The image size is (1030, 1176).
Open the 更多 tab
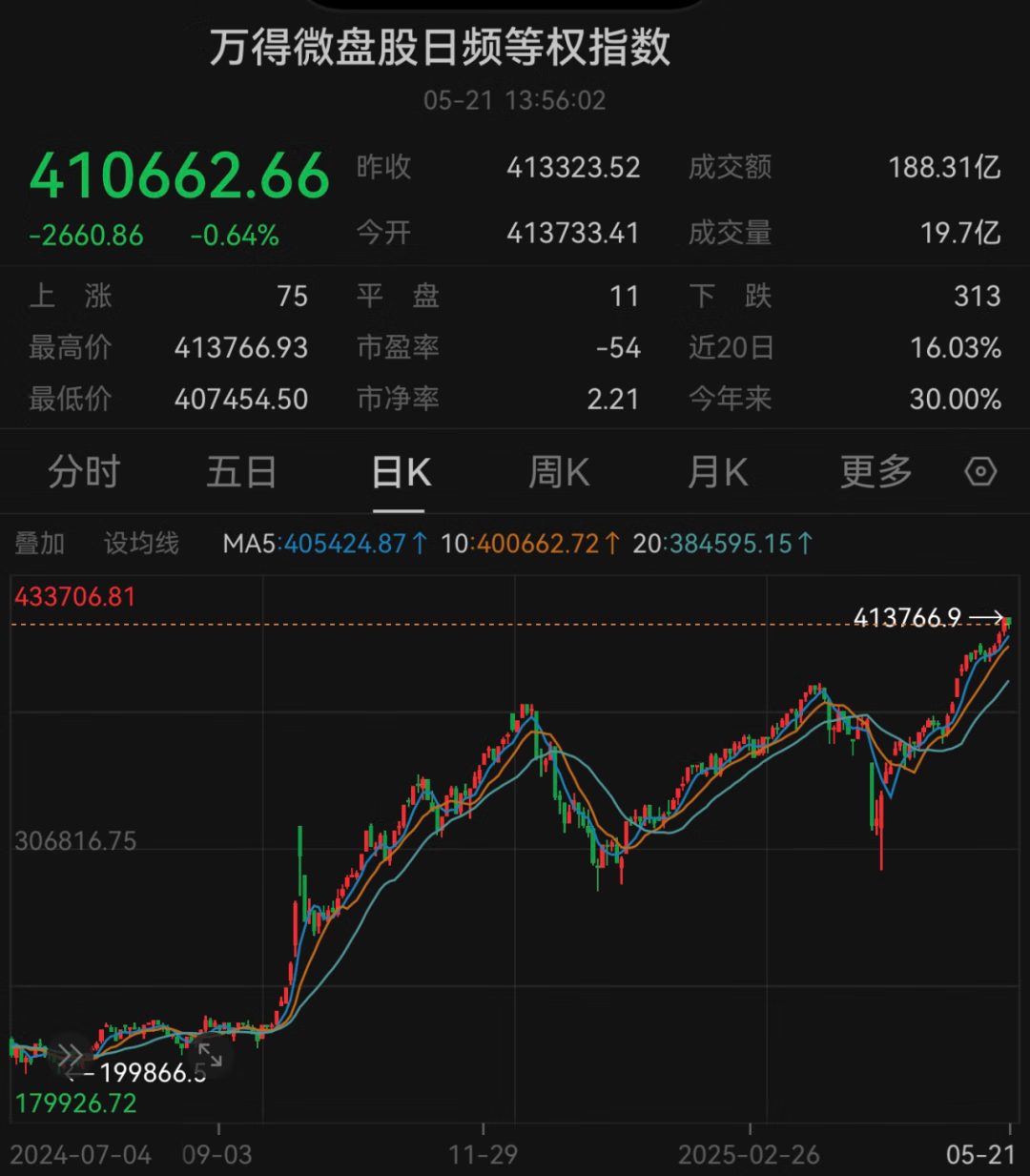[876, 472]
